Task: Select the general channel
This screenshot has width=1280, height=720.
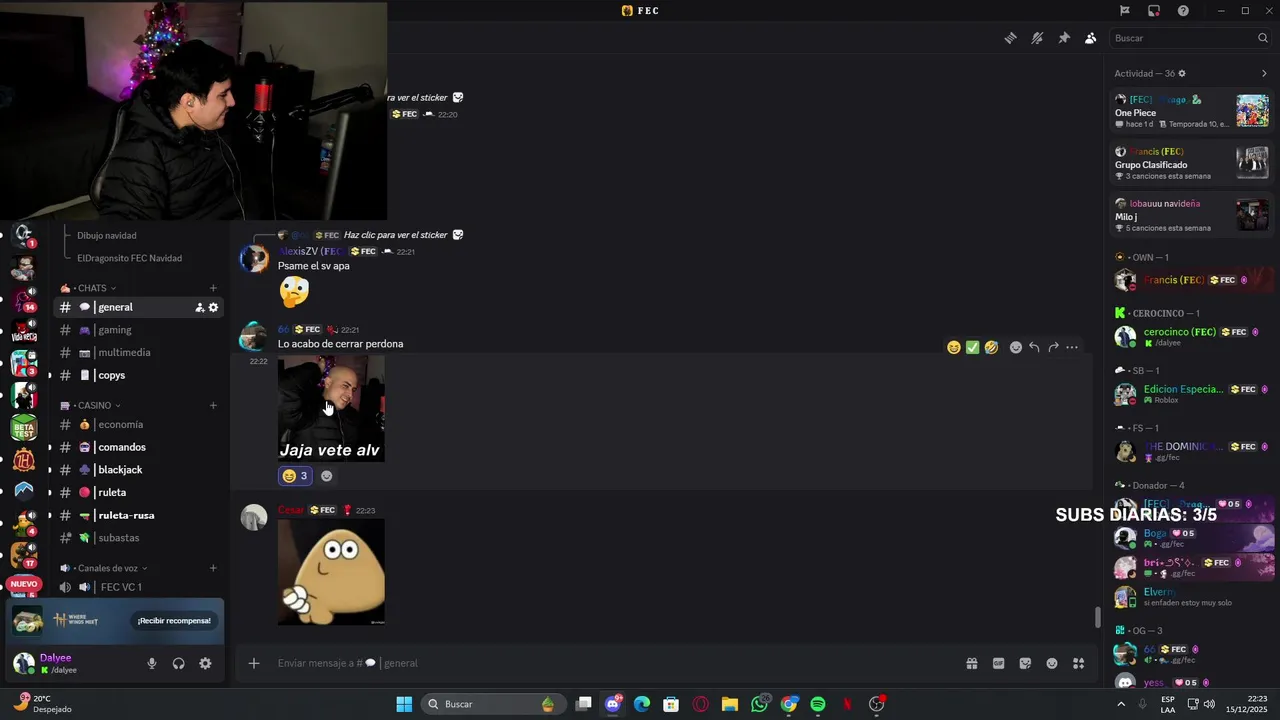Action: pyautogui.click(x=138, y=307)
